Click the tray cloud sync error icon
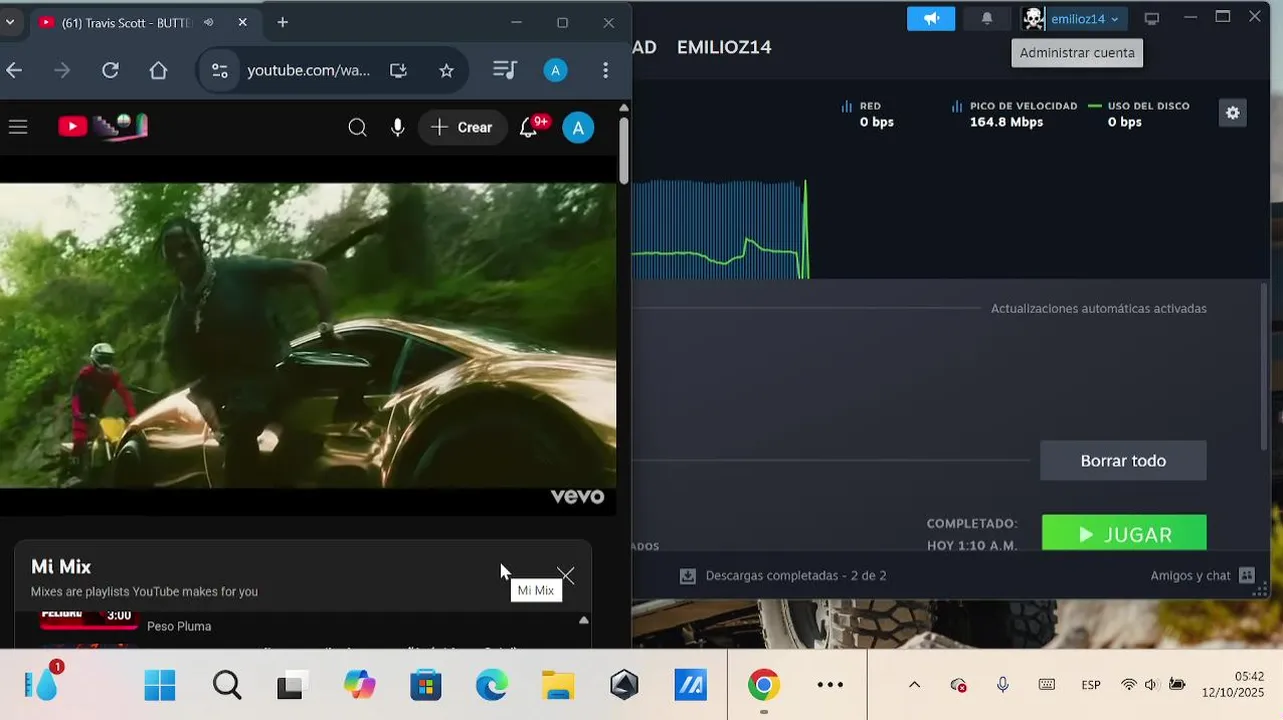This screenshot has width=1283, height=720. [x=958, y=685]
